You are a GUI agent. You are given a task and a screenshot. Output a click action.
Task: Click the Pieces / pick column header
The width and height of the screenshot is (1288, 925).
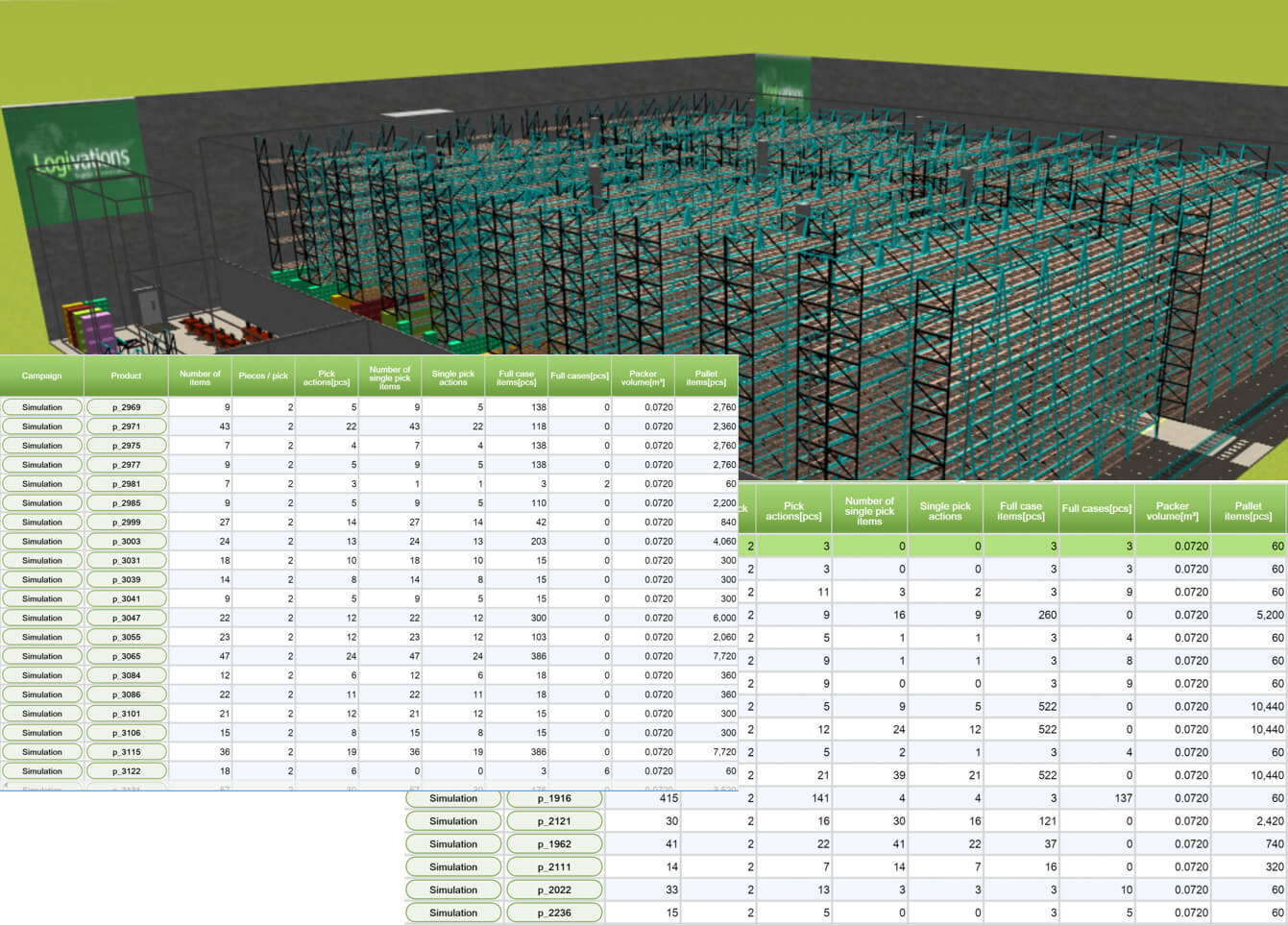(x=263, y=376)
